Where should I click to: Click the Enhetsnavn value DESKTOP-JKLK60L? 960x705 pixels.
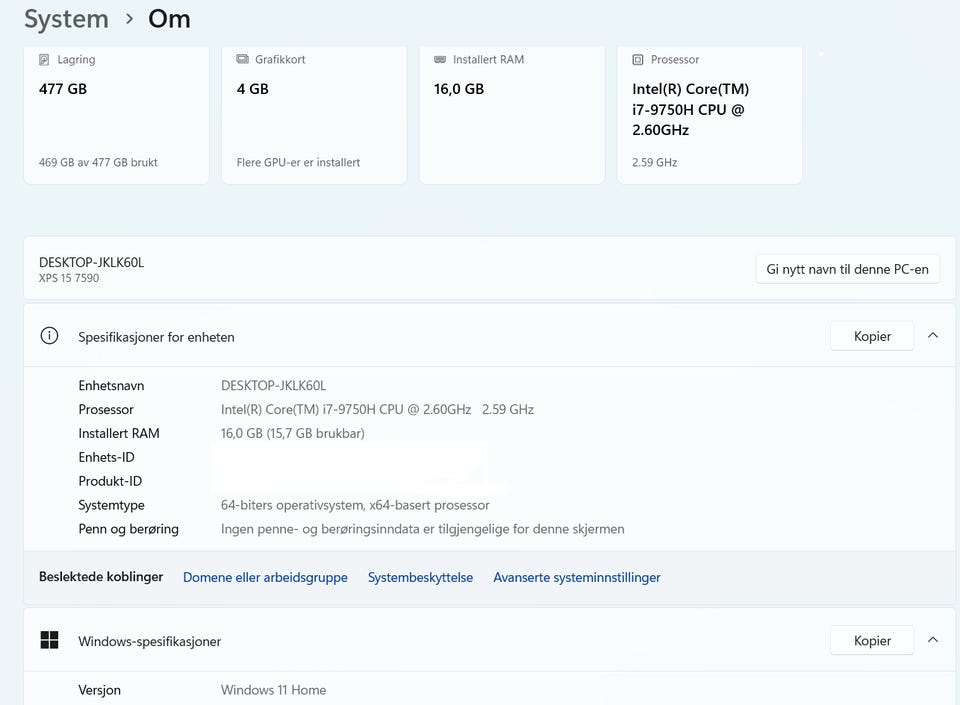tap(274, 386)
